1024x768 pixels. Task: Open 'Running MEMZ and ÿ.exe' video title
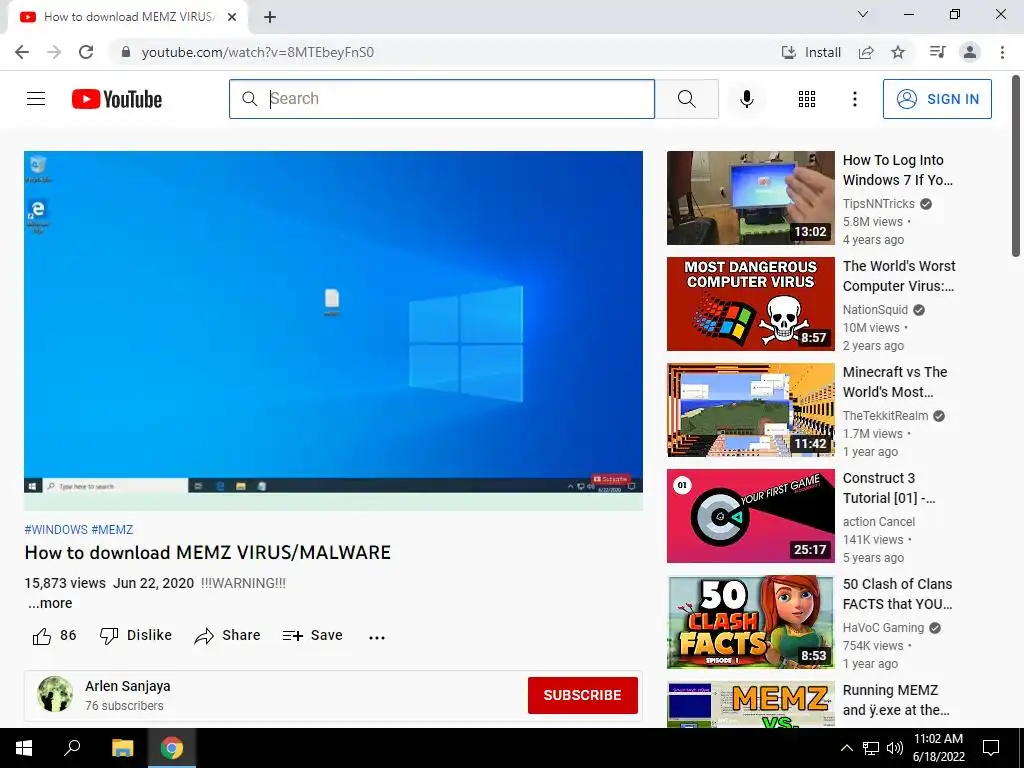896,700
